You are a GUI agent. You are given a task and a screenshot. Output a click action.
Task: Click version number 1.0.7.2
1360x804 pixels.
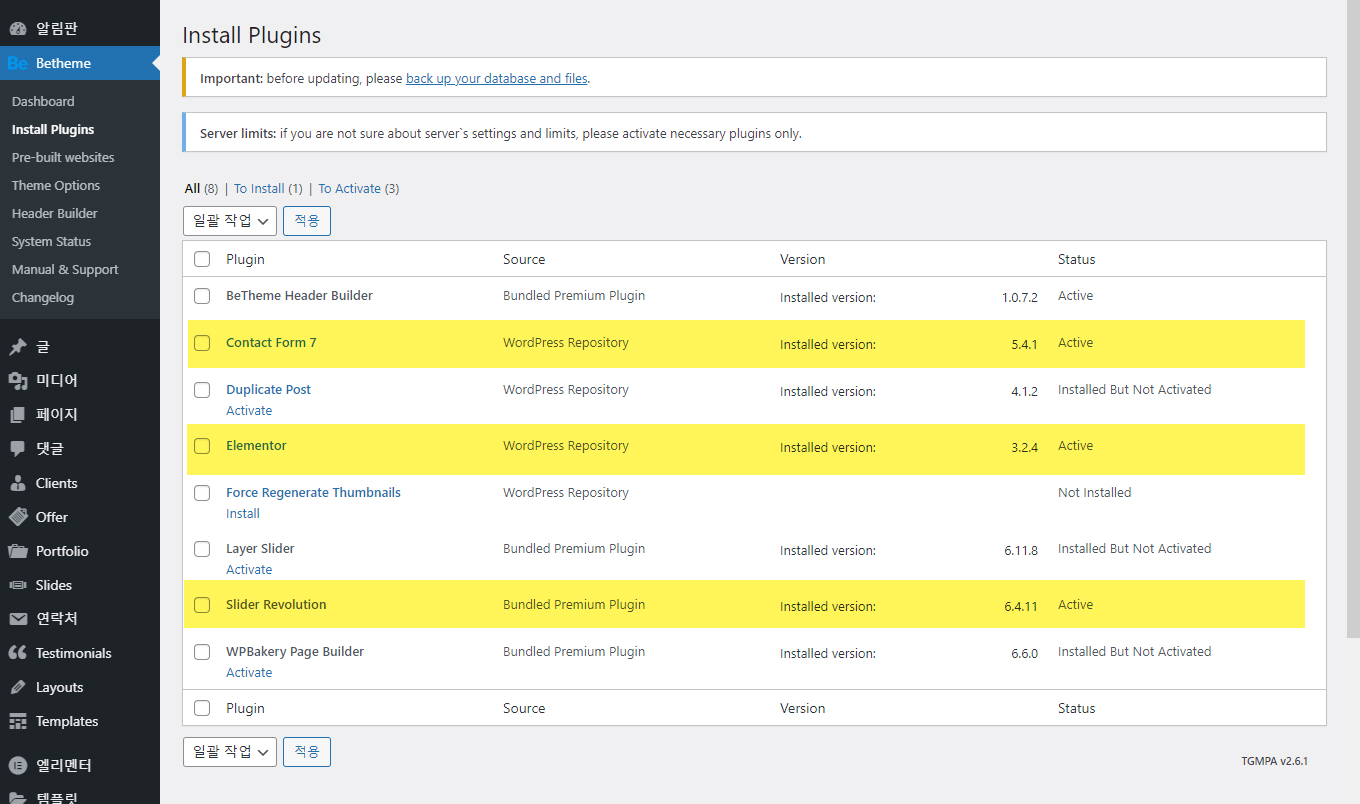(x=1020, y=298)
